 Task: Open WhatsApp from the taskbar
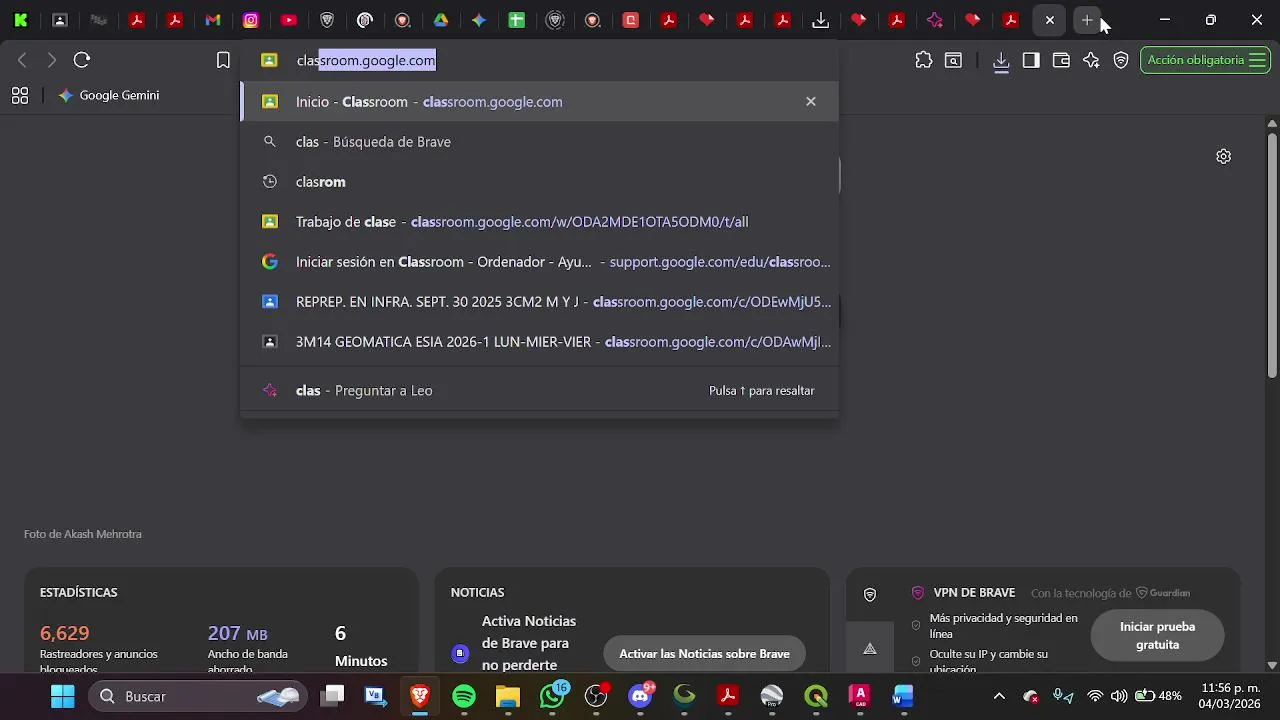(x=552, y=696)
